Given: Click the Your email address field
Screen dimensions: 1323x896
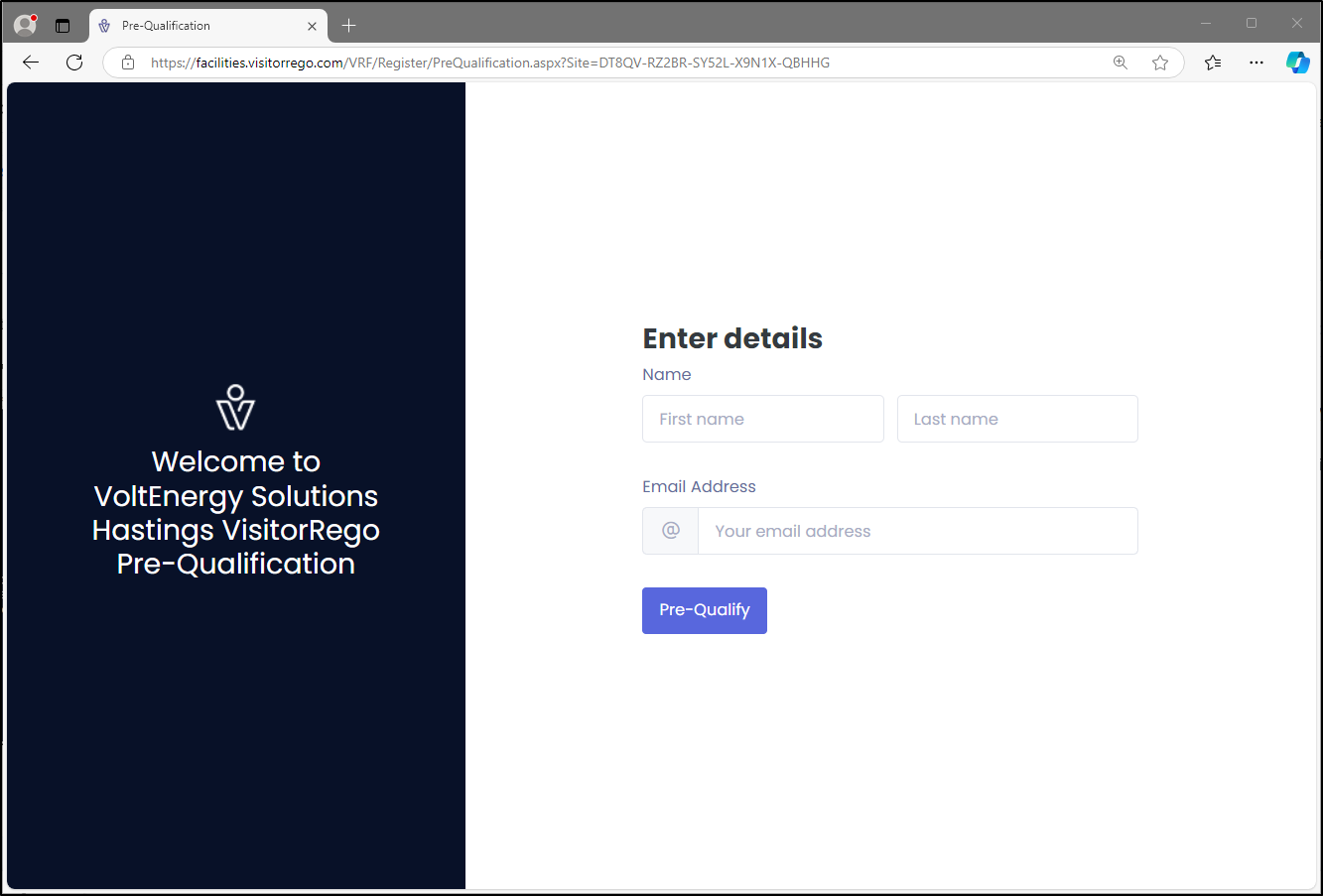Looking at the screenshot, I should pyautogui.click(x=918, y=531).
